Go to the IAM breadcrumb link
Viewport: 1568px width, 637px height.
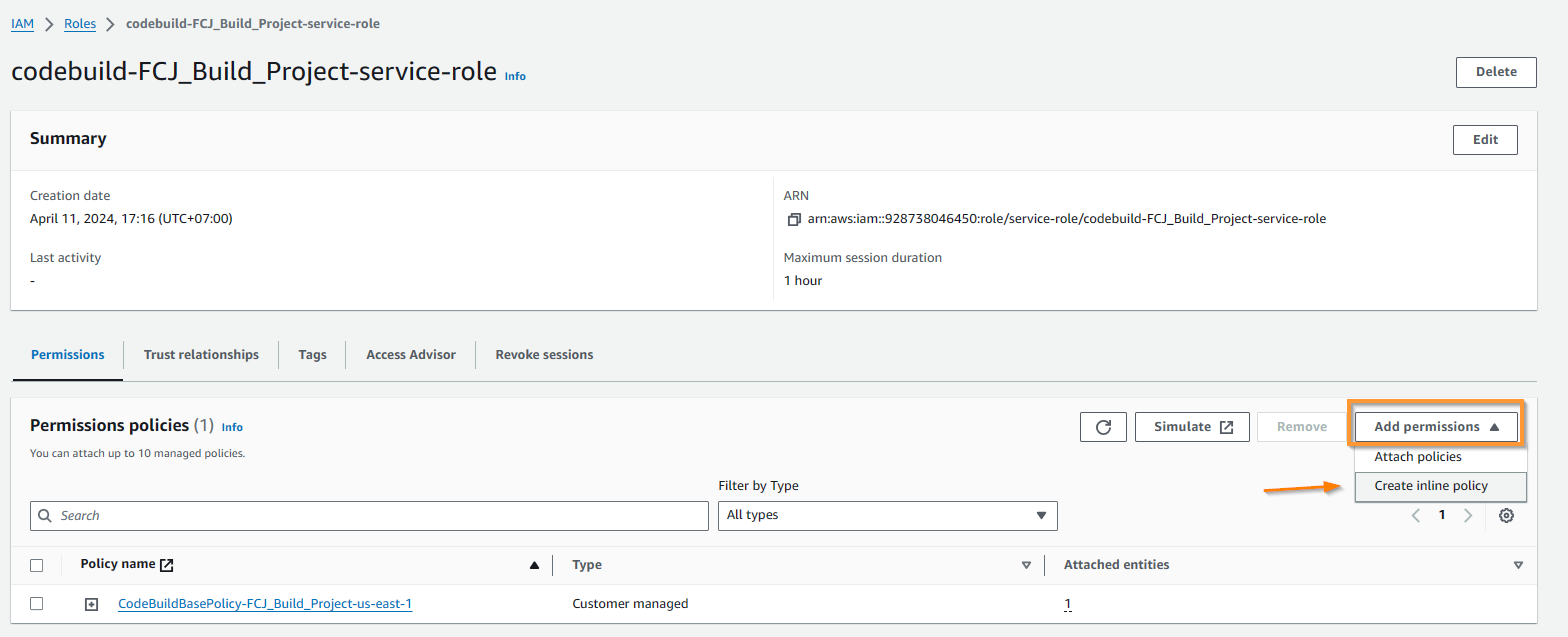click(x=22, y=24)
